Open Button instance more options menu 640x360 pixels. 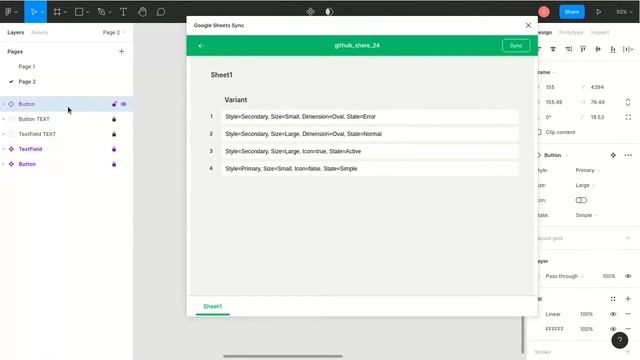(x=628, y=155)
